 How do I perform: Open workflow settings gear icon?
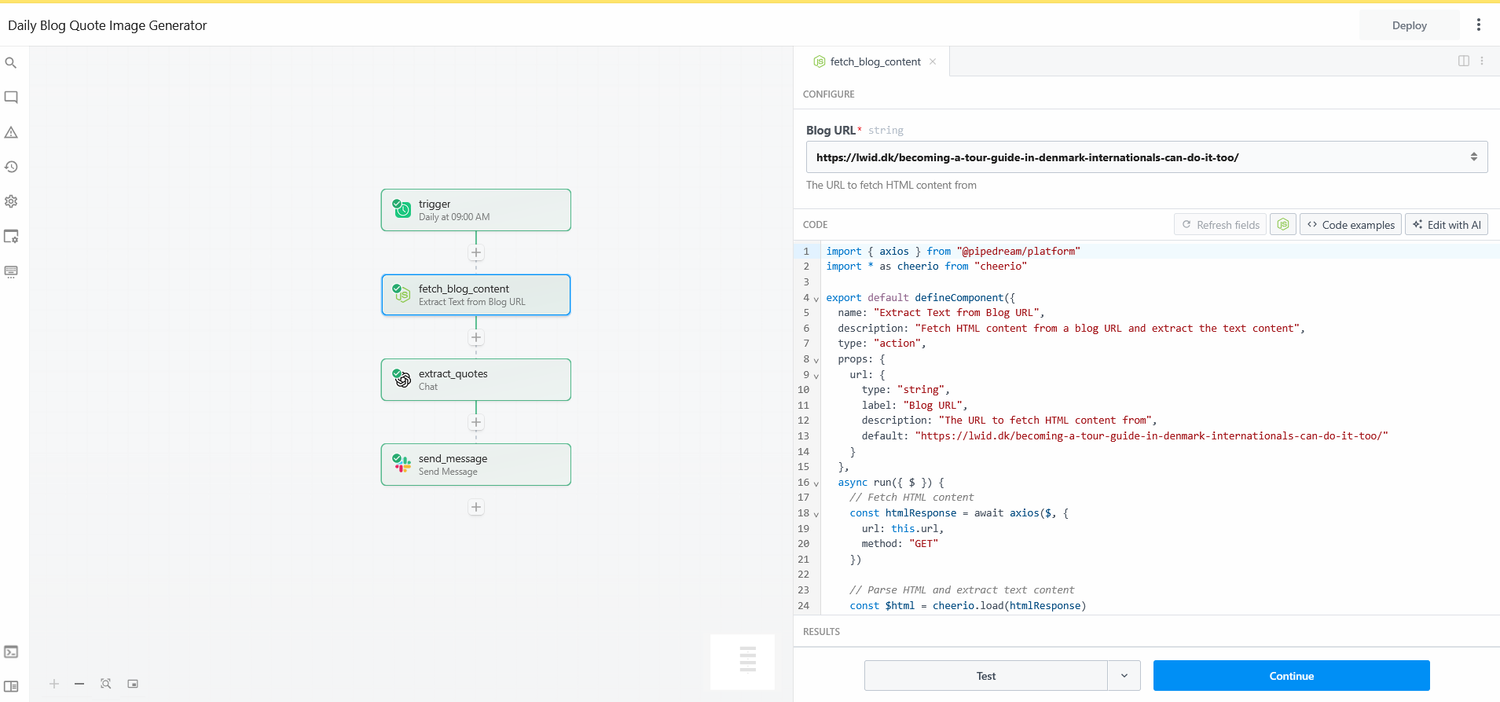pos(11,201)
